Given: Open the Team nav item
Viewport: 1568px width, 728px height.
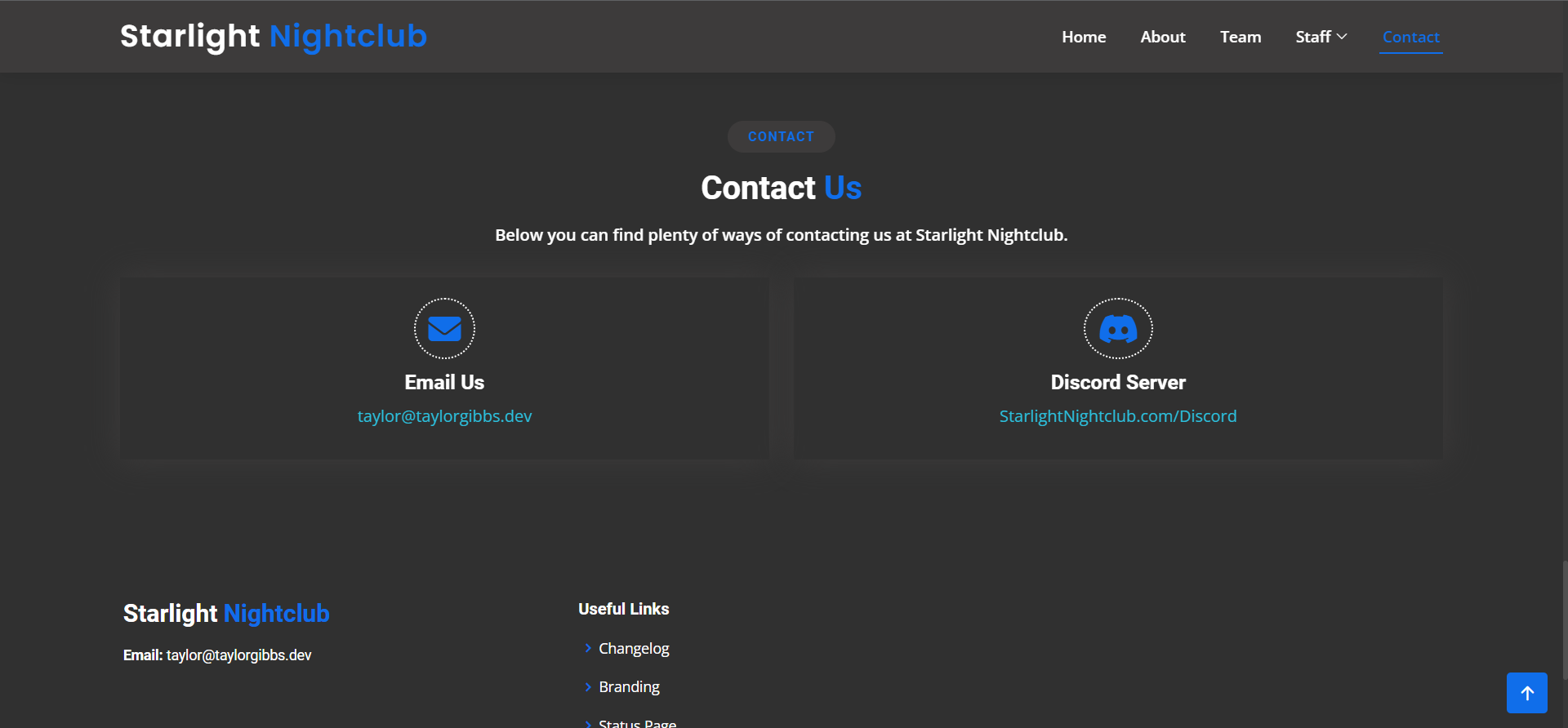Looking at the screenshot, I should point(1241,37).
